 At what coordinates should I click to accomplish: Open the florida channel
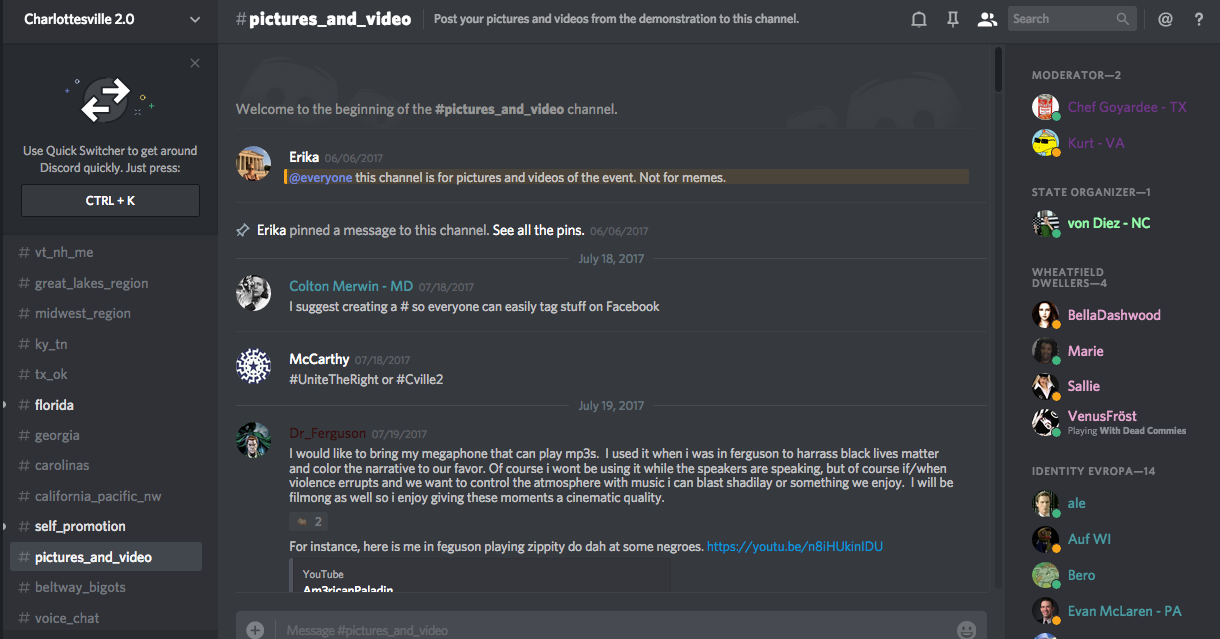pos(54,405)
